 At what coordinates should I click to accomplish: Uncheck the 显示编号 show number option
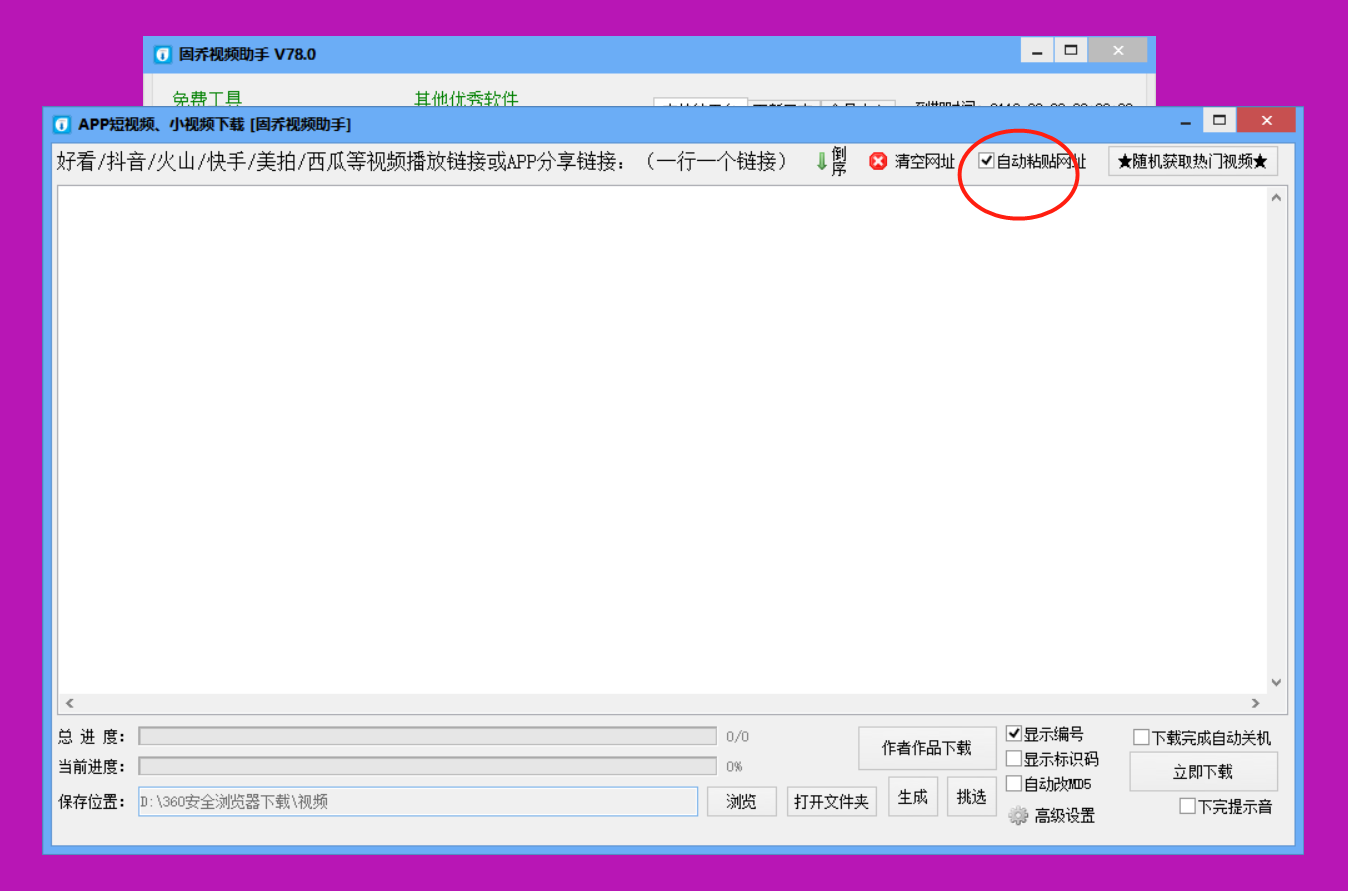point(1014,733)
